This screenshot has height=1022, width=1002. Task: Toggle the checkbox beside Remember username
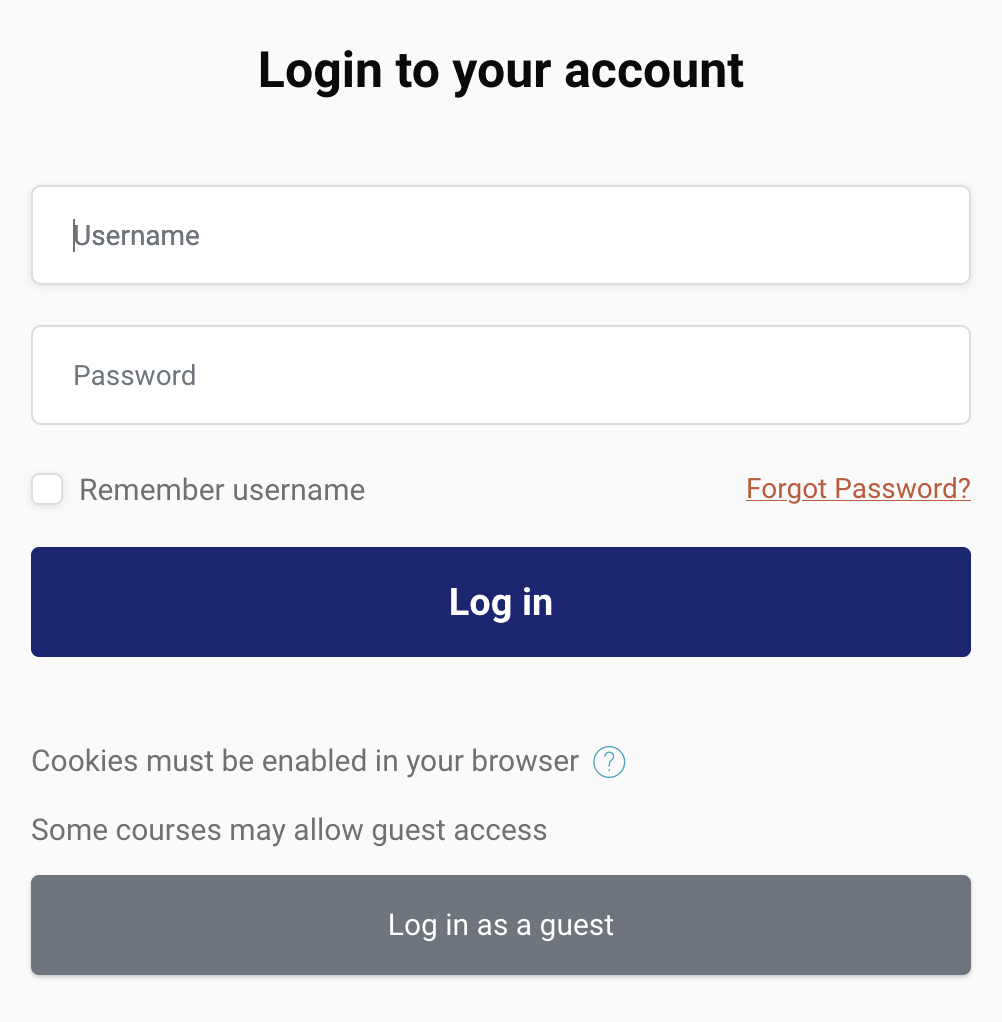47,490
